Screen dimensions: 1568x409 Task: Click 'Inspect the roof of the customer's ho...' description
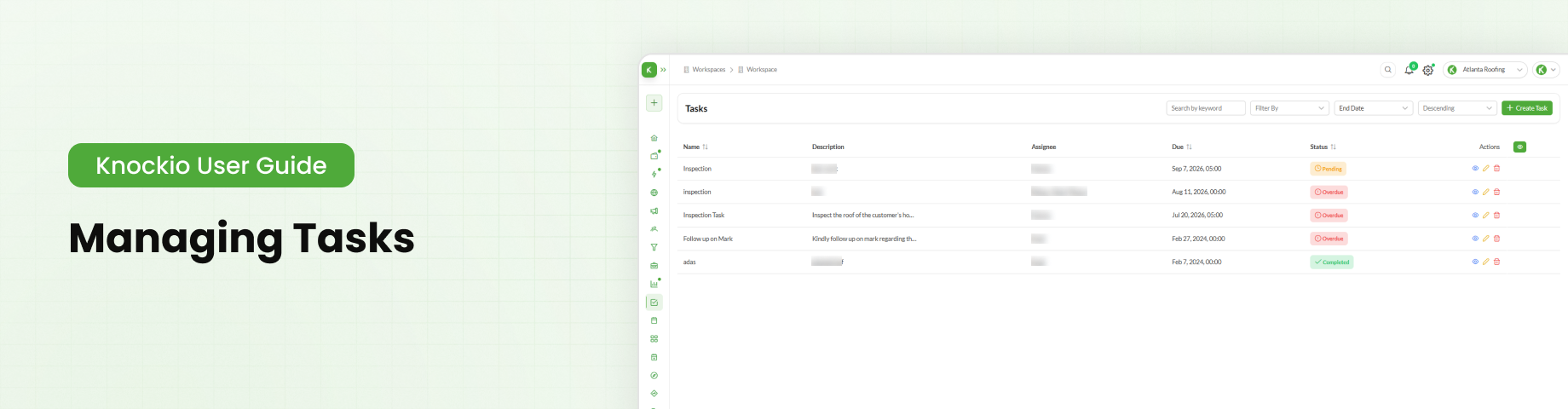tap(862, 216)
